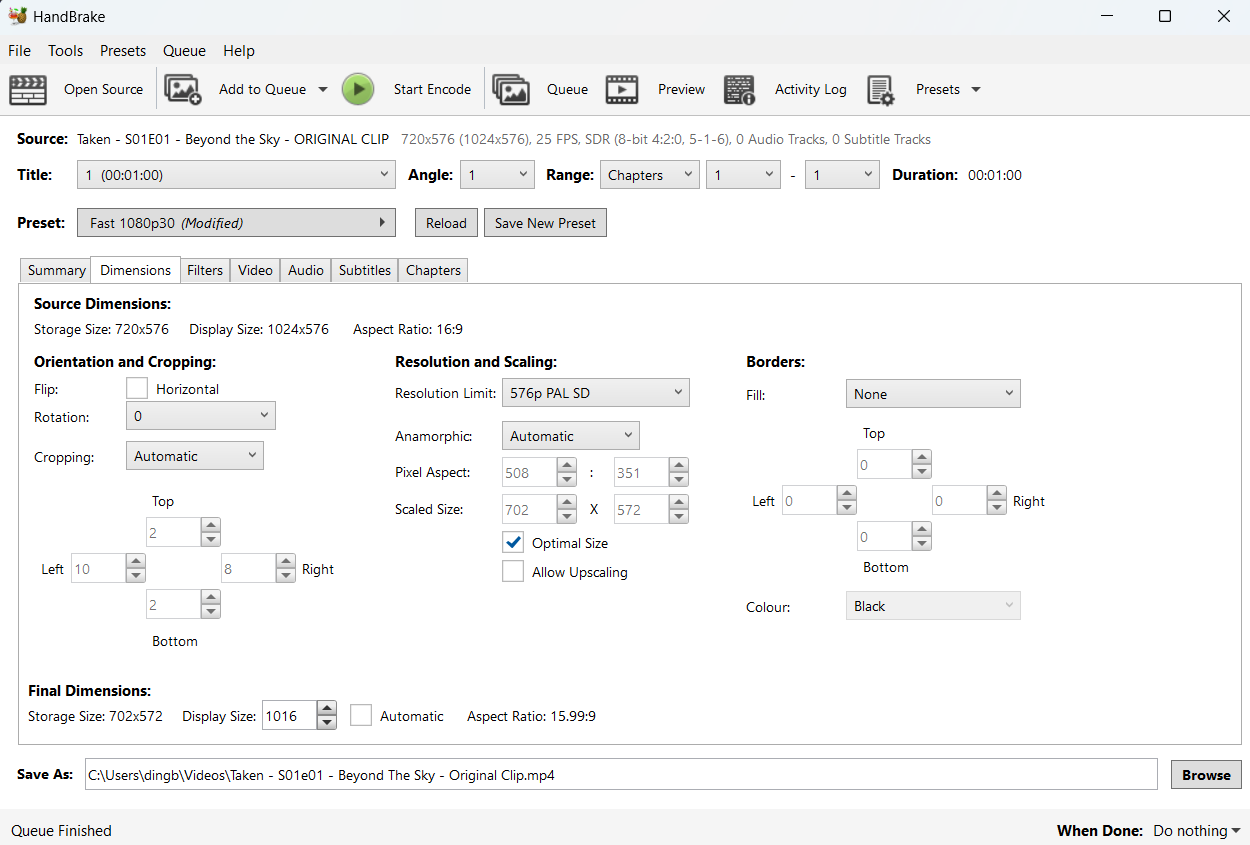
Task: Click the Add to Queue icon
Action: point(183,89)
